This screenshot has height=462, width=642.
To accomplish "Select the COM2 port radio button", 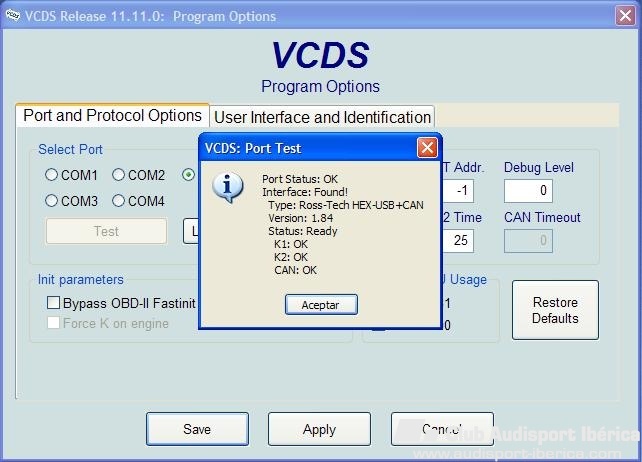I will pos(118,175).
